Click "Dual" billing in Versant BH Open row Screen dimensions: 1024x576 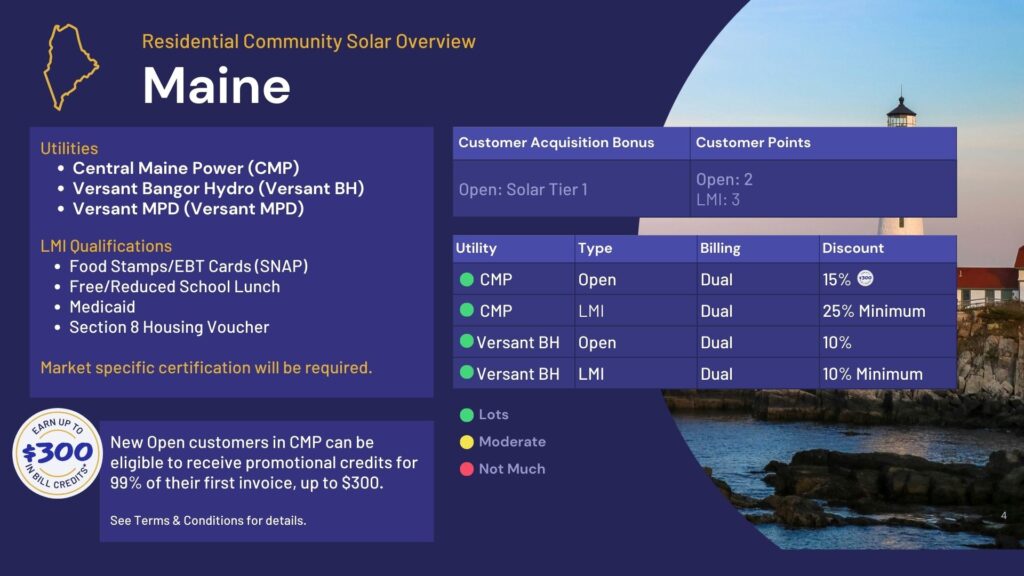pos(716,342)
